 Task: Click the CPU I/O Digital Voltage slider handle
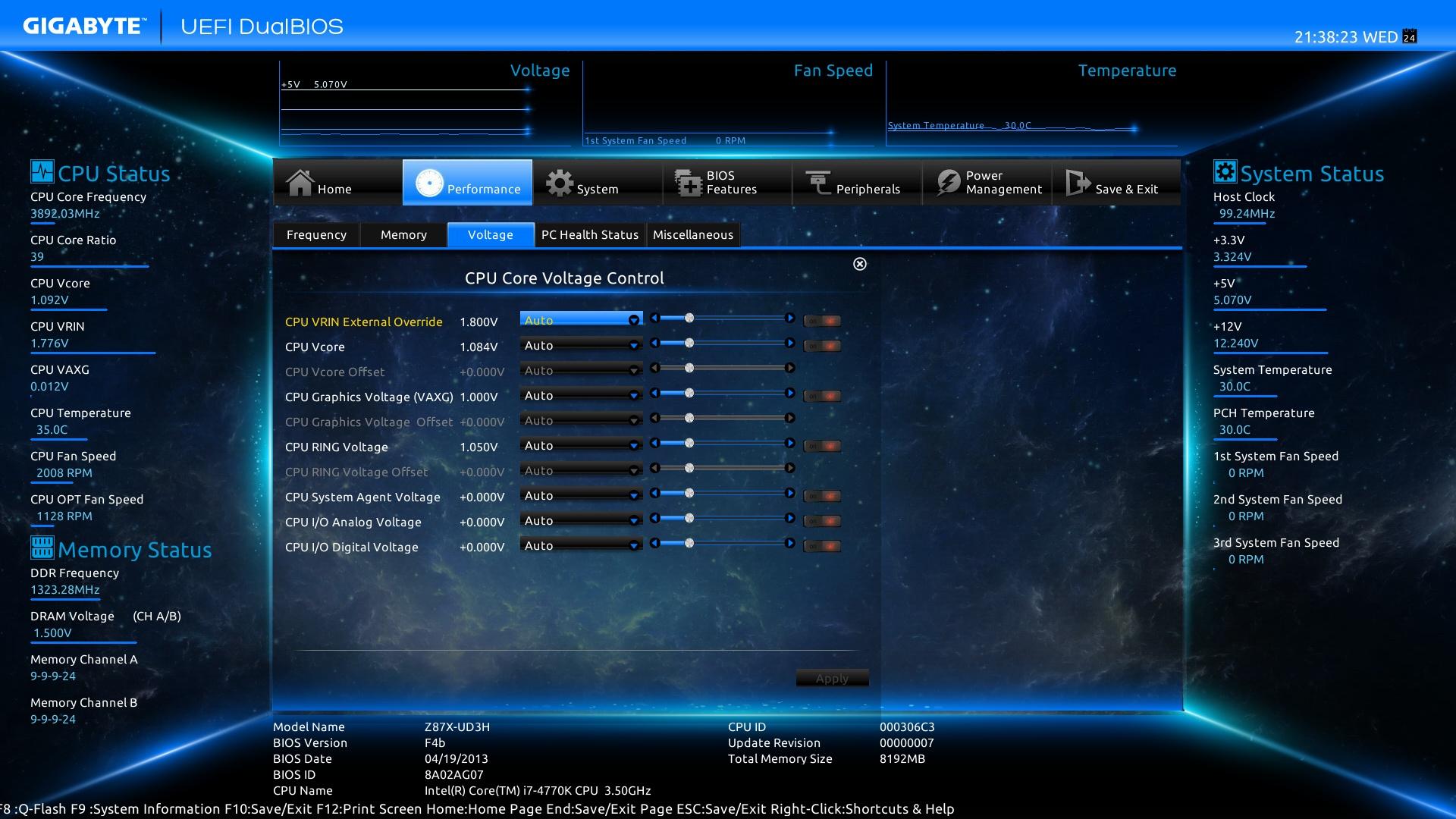689,544
